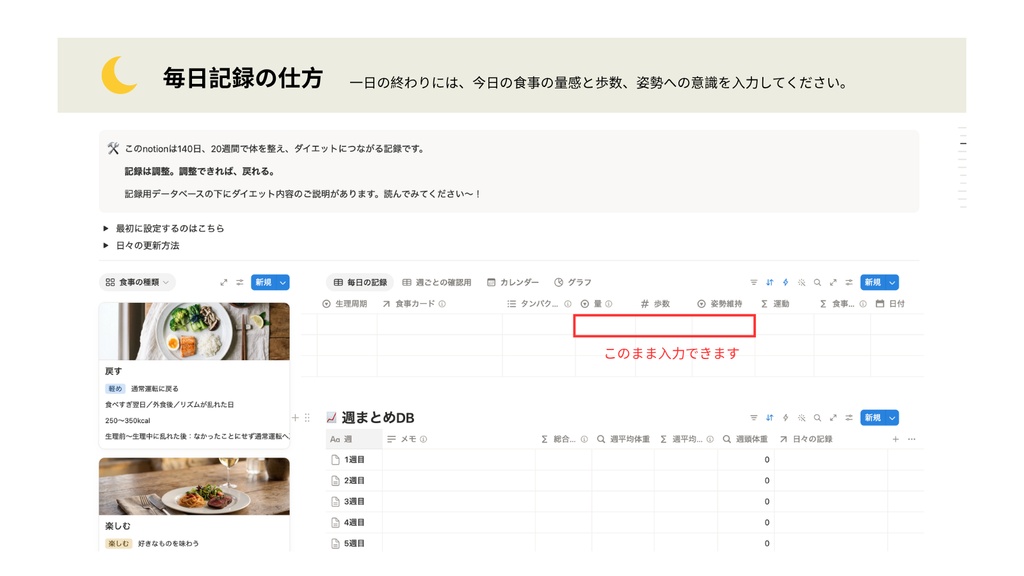Click the 生理周期 column header
This screenshot has width=1024, height=576.
[x=345, y=304]
